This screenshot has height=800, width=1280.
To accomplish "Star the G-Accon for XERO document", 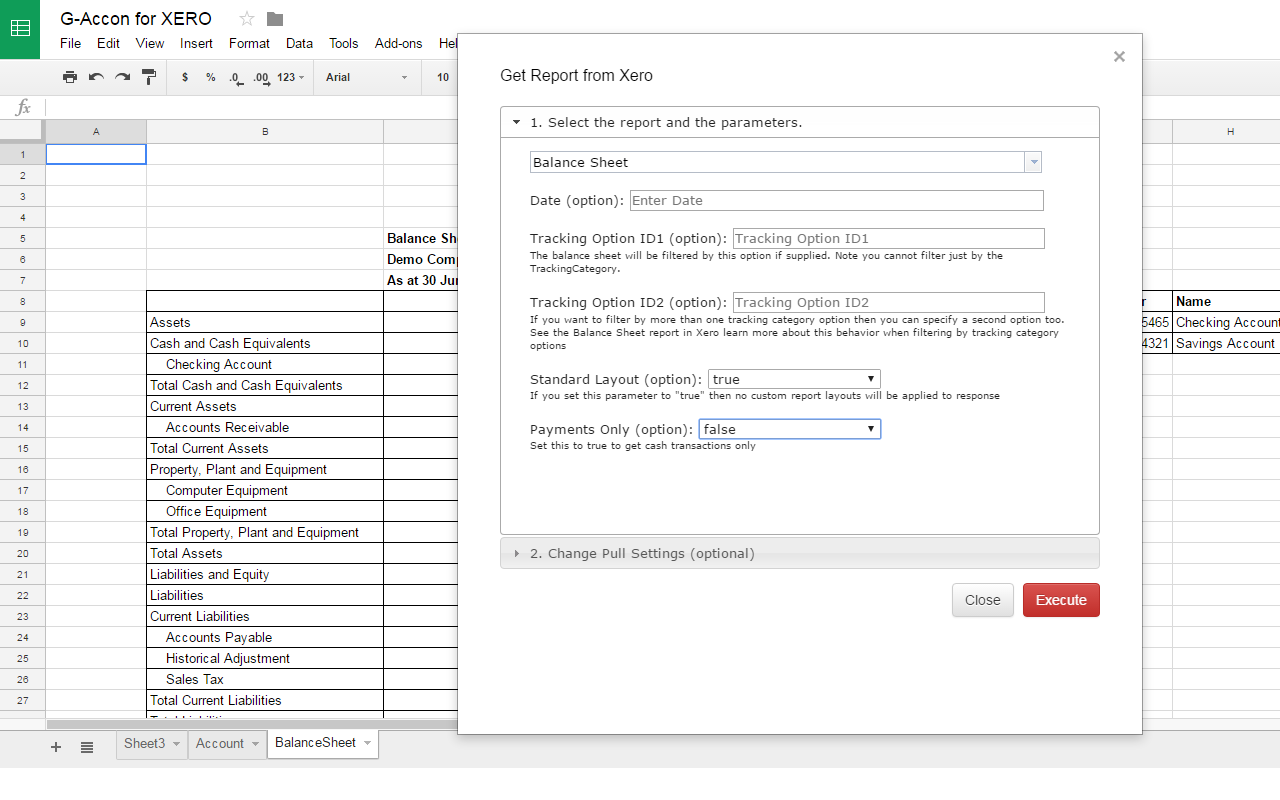I will pyautogui.click(x=247, y=19).
